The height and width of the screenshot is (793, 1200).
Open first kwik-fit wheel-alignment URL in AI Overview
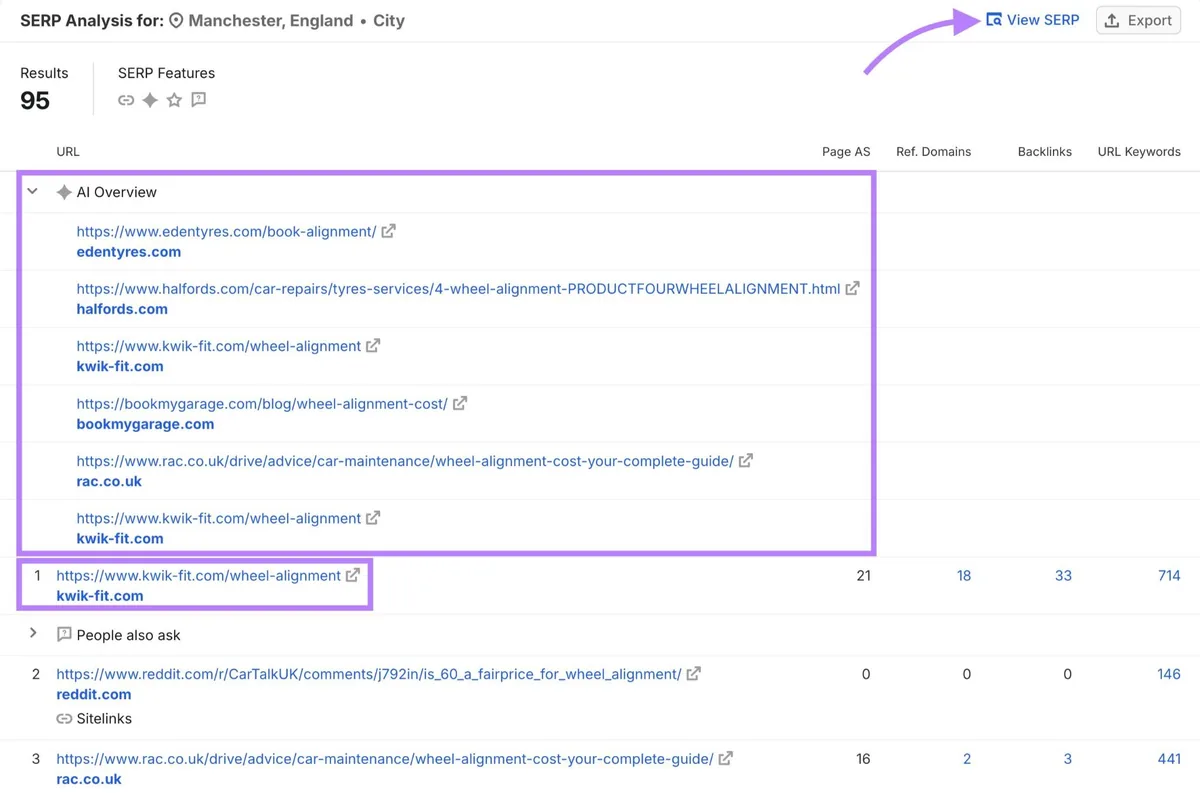coord(219,346)
